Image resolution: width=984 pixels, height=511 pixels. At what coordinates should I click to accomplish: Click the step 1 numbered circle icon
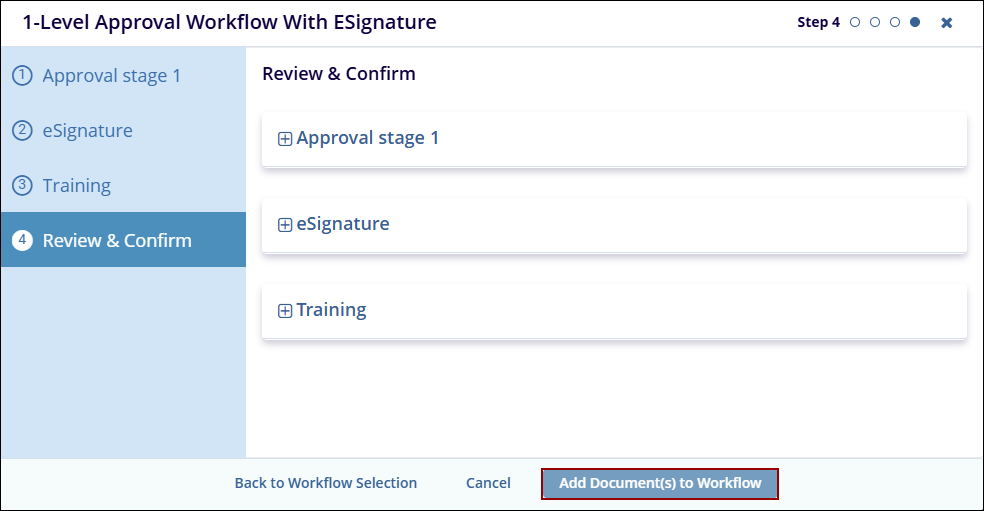[x=22, y=76]
